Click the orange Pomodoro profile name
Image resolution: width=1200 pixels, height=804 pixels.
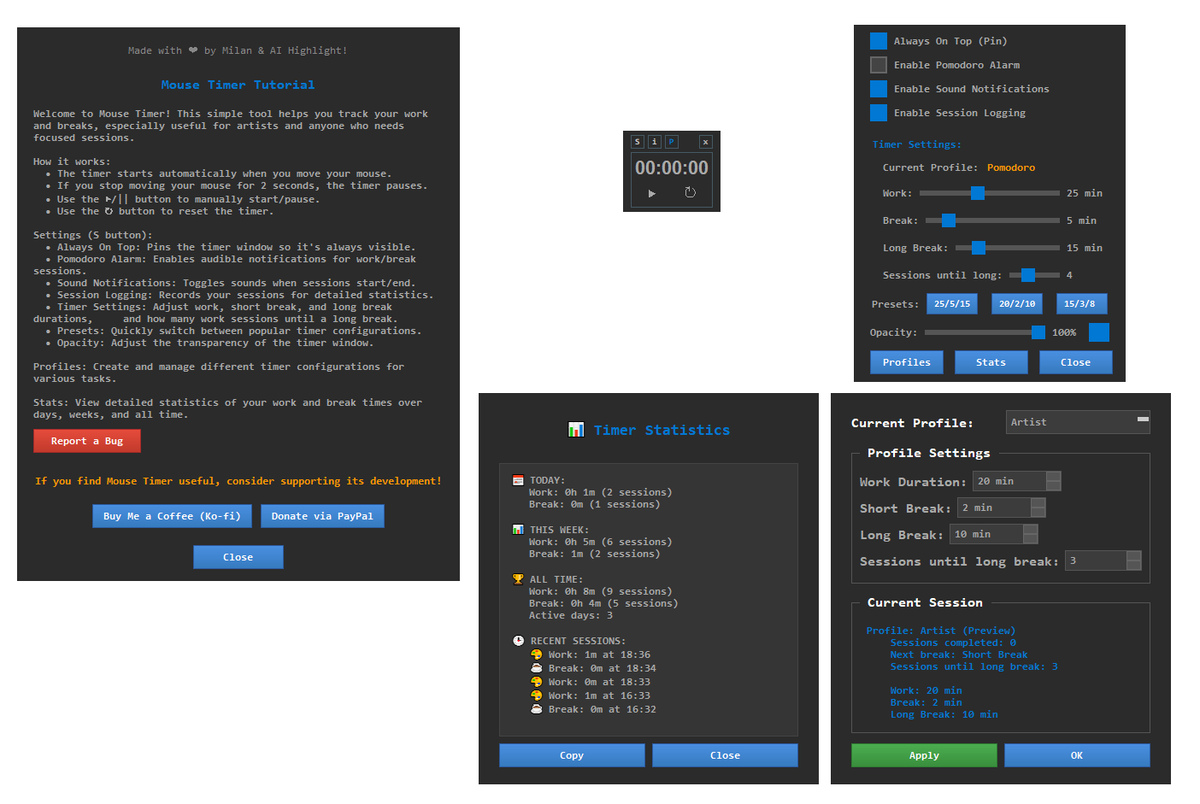[x=1011, y=168]
